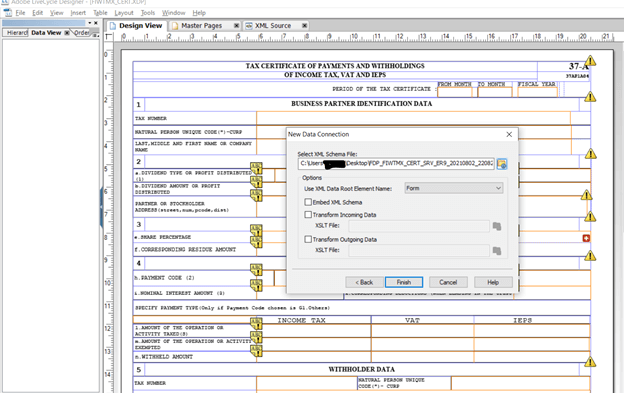This screenshot has width=624, height=393.
Task: Close the New Data Connection dialog
Action: click(509, 134)
